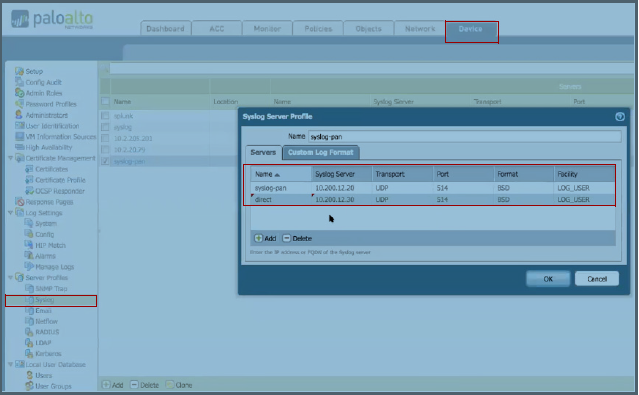639x395 pixels.
Task: Collapse the Certificate Management tree node
Action: (x=11, y=158)
